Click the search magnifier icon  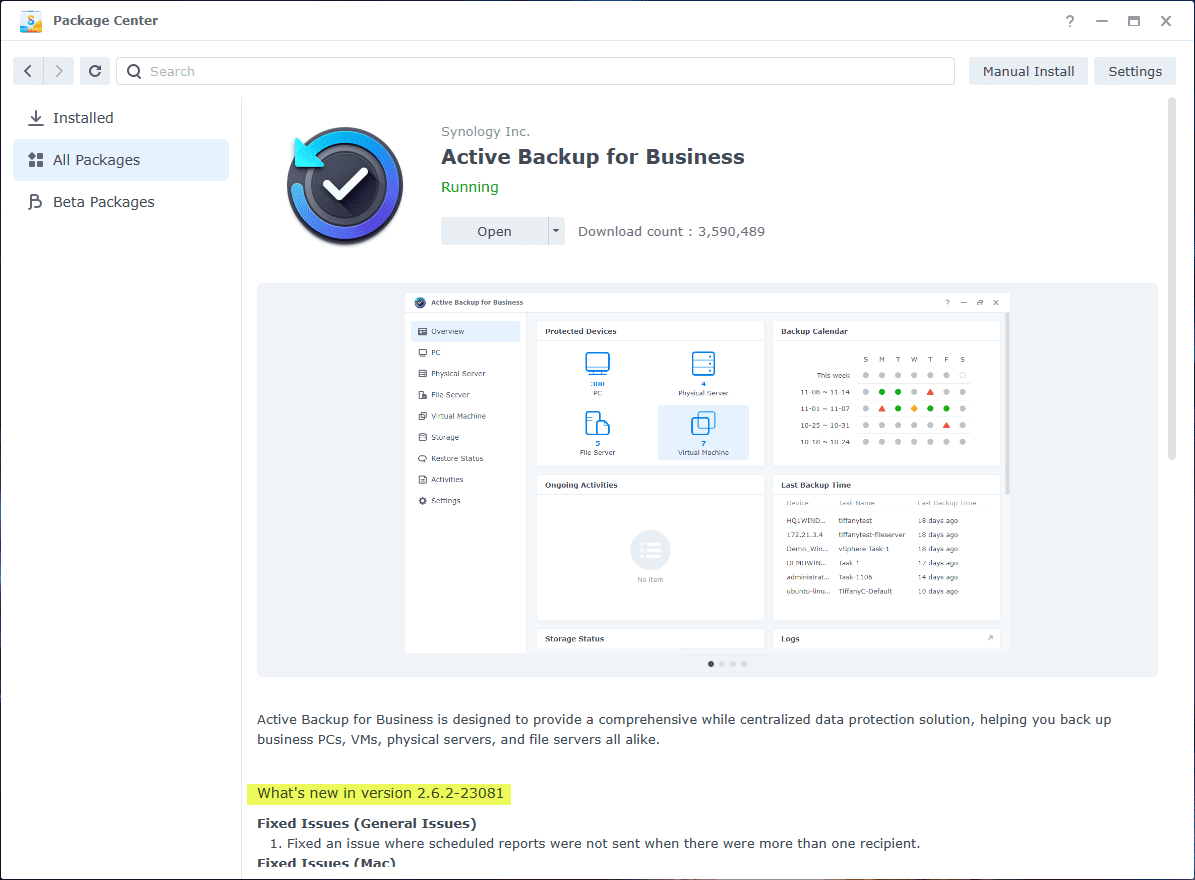pyautogui.click(x=134, y=71)
